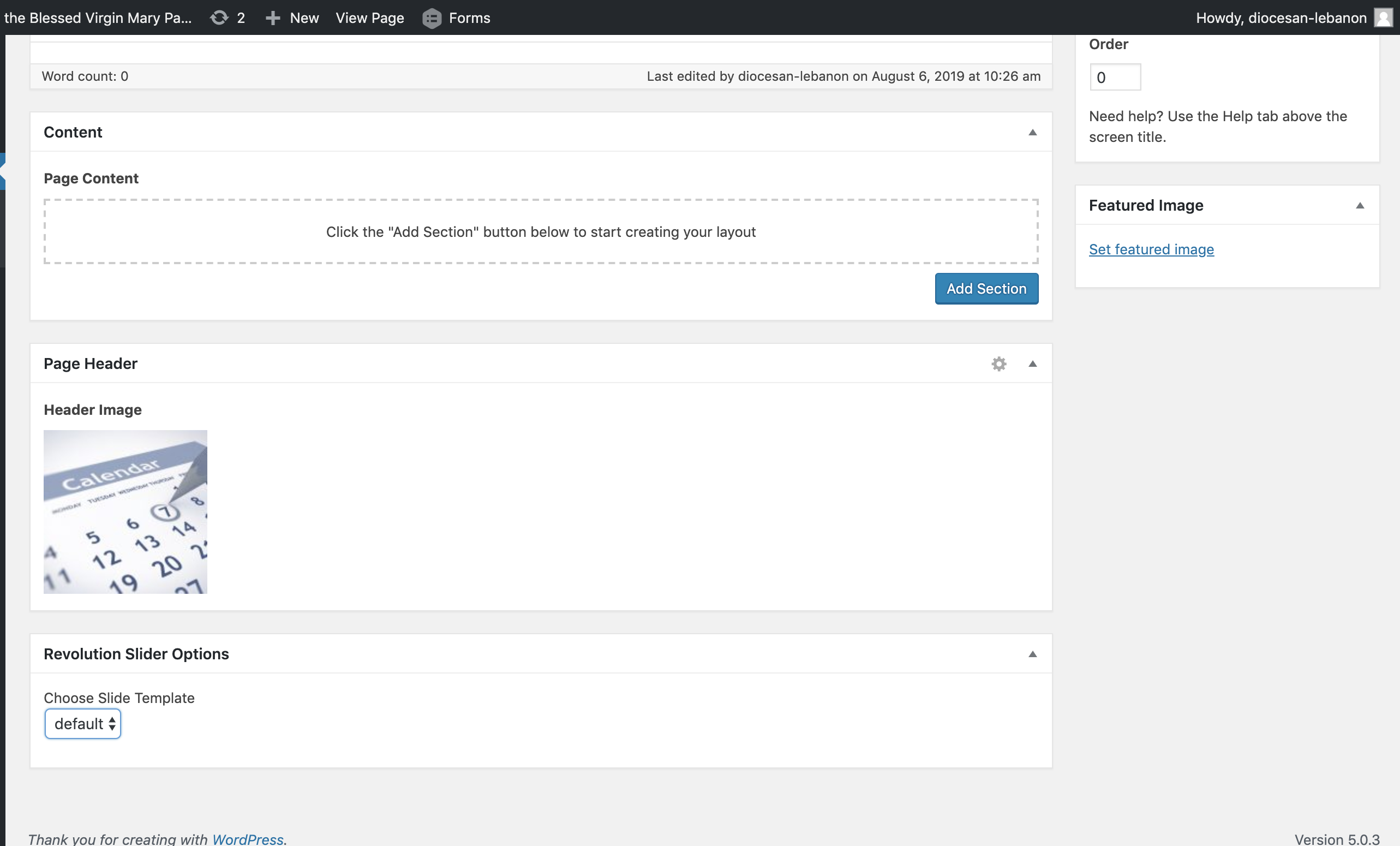Open the Page Header gear settings icon
Viewport: 1400px width, 846px height.
pos(999,364)
